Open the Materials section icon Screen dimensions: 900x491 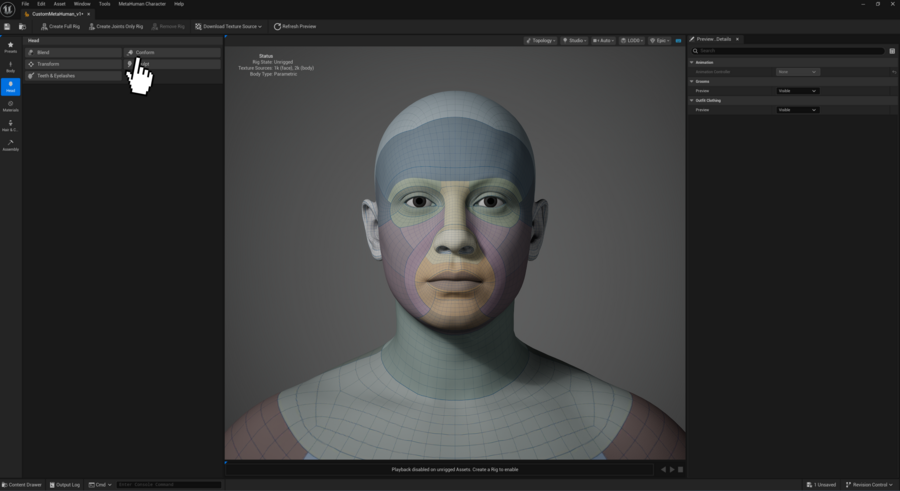10,106
